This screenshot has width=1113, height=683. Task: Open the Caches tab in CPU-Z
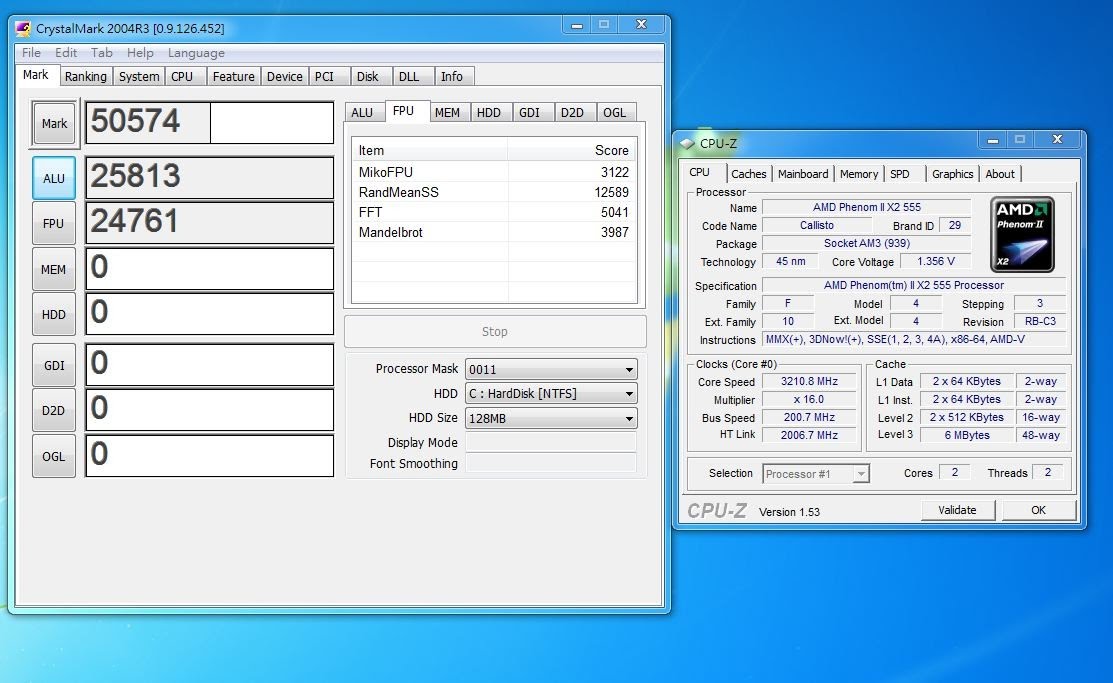click(749, 174)
